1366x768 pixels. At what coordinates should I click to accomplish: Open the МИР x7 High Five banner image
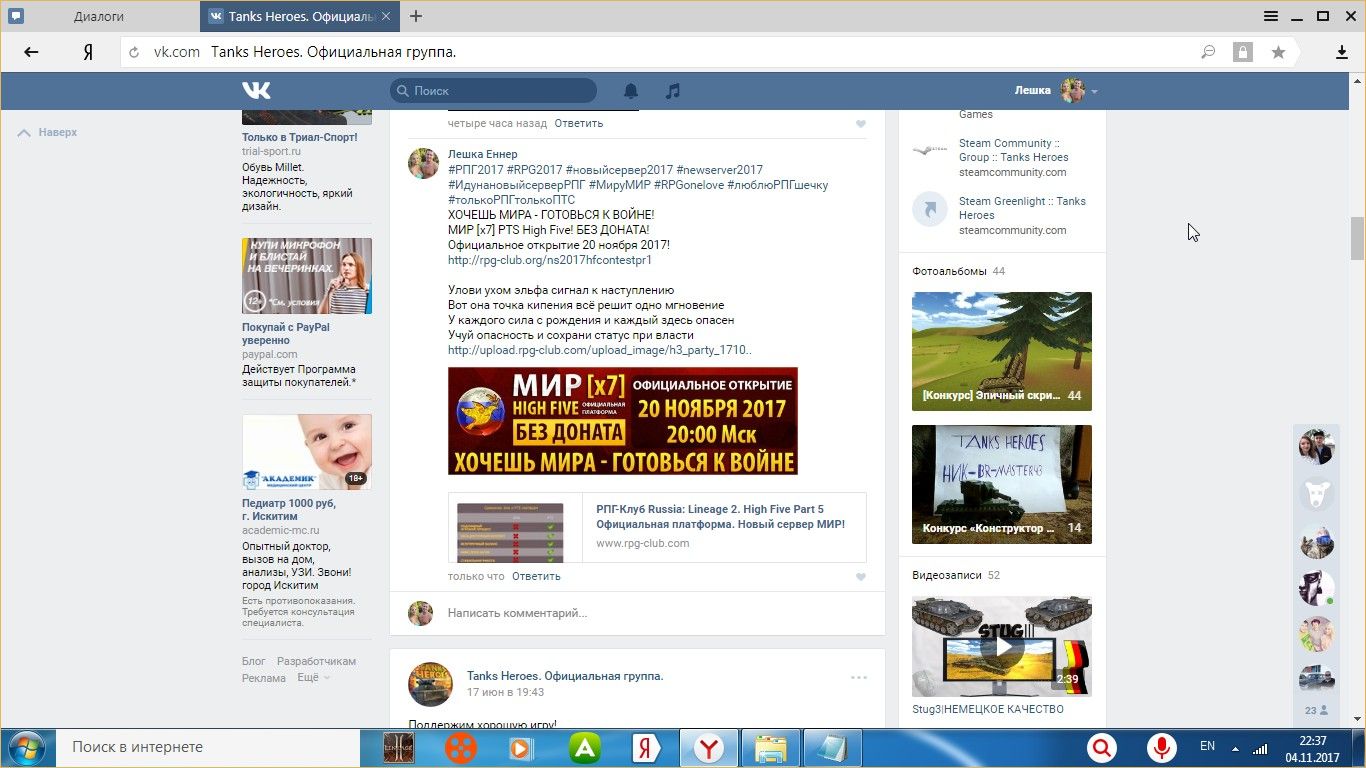[x=622, y=421]
